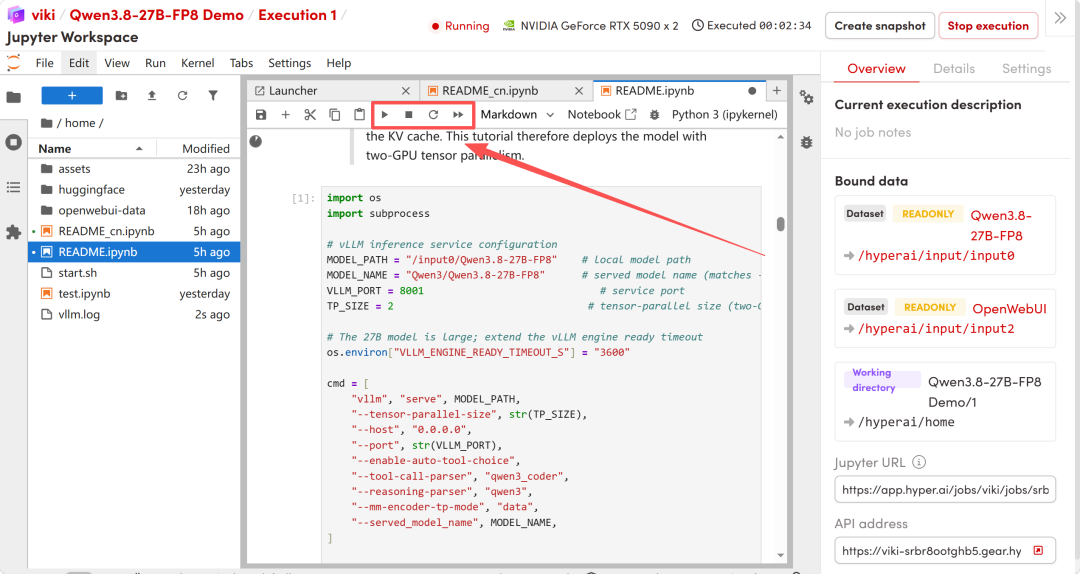Image resolution: width=1080 pixels, height=574 pixels.
Task: Select the Overview tab
Action: pos(876,68)
